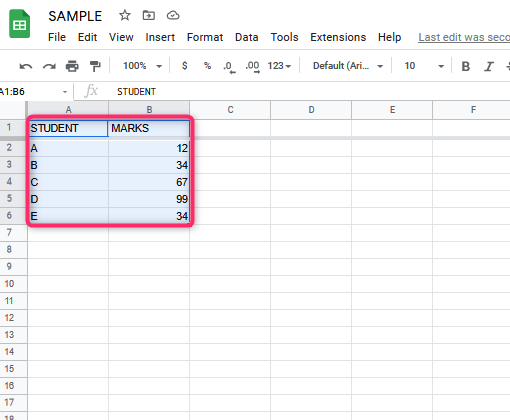Click the Move to folder icon
510x420 pixels.
coord(149,15)
